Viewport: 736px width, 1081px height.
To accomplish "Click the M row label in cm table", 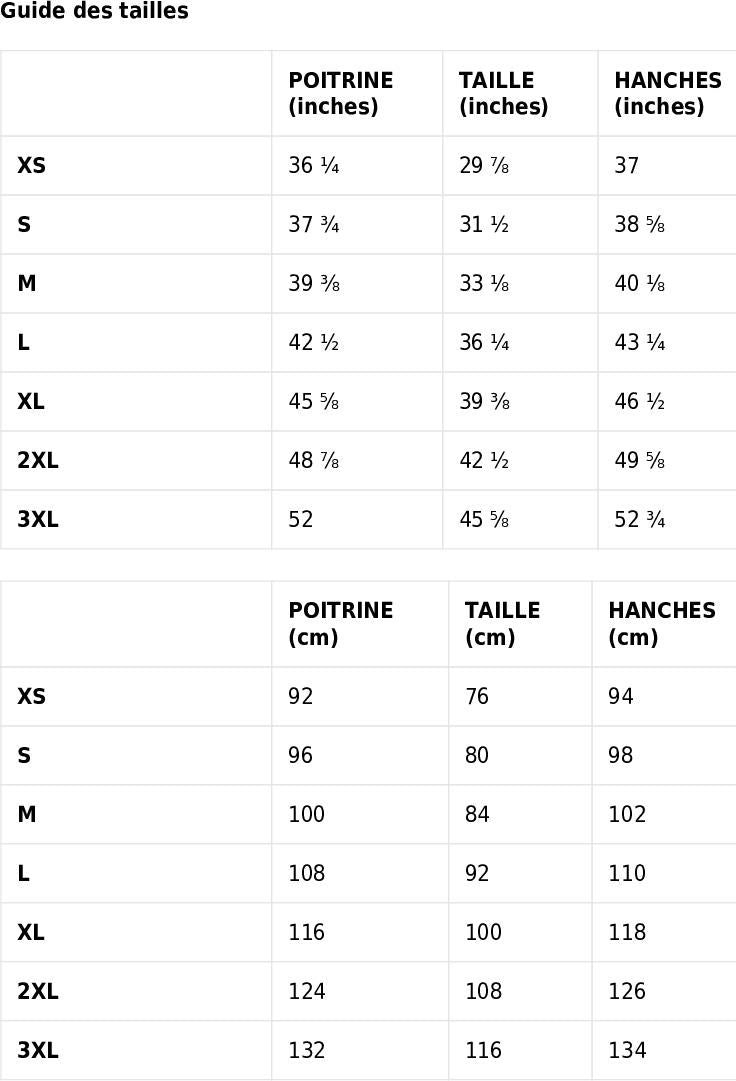I will (x=27, y=814).
